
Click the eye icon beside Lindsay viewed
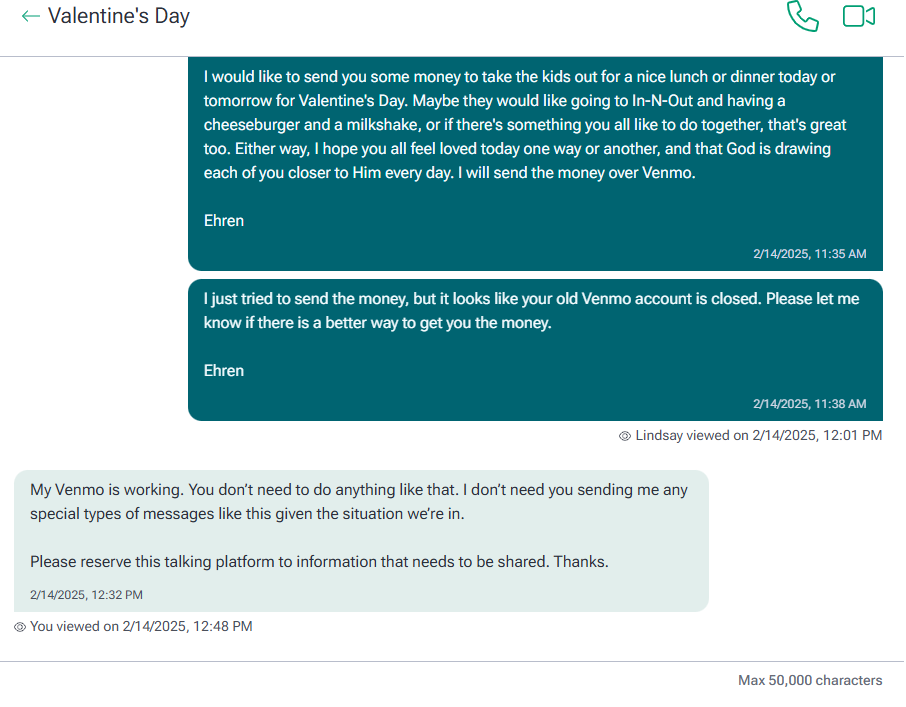pyautogui.click(x=625, y=436)
